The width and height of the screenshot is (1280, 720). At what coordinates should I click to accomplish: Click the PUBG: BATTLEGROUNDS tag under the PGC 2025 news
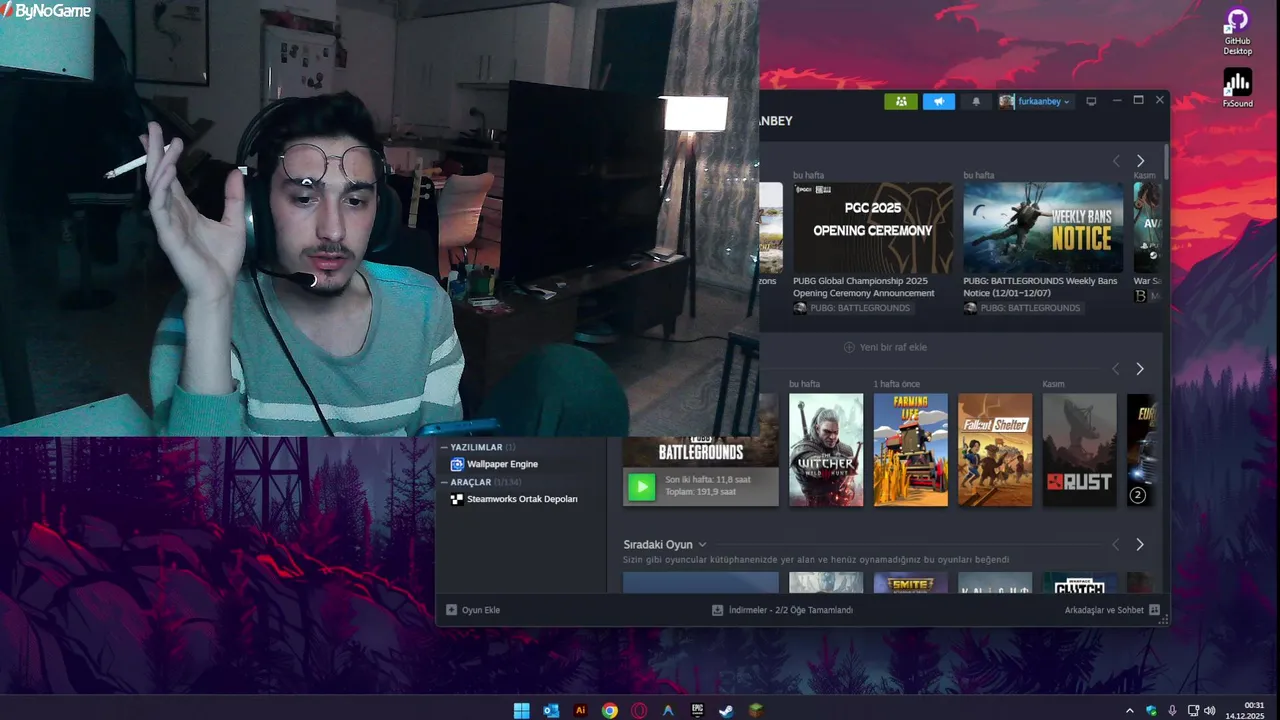point(852,308)
